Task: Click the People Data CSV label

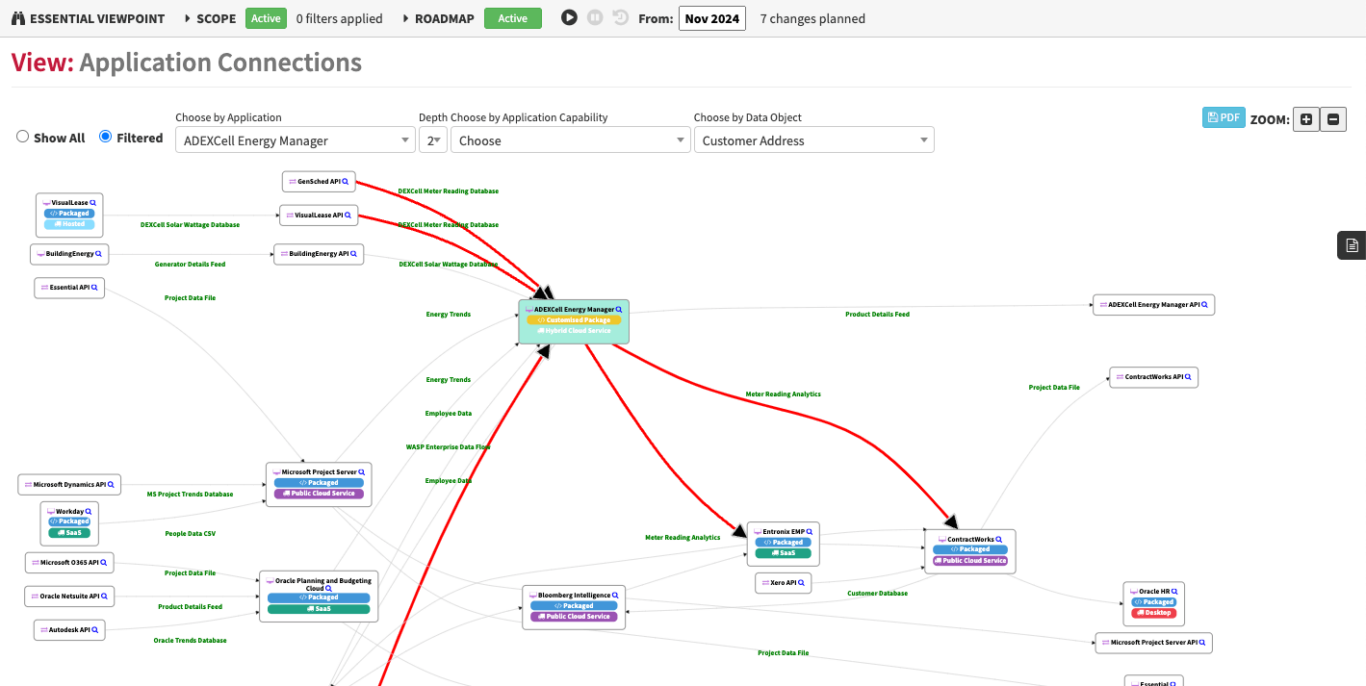Action: coord(190,534)
